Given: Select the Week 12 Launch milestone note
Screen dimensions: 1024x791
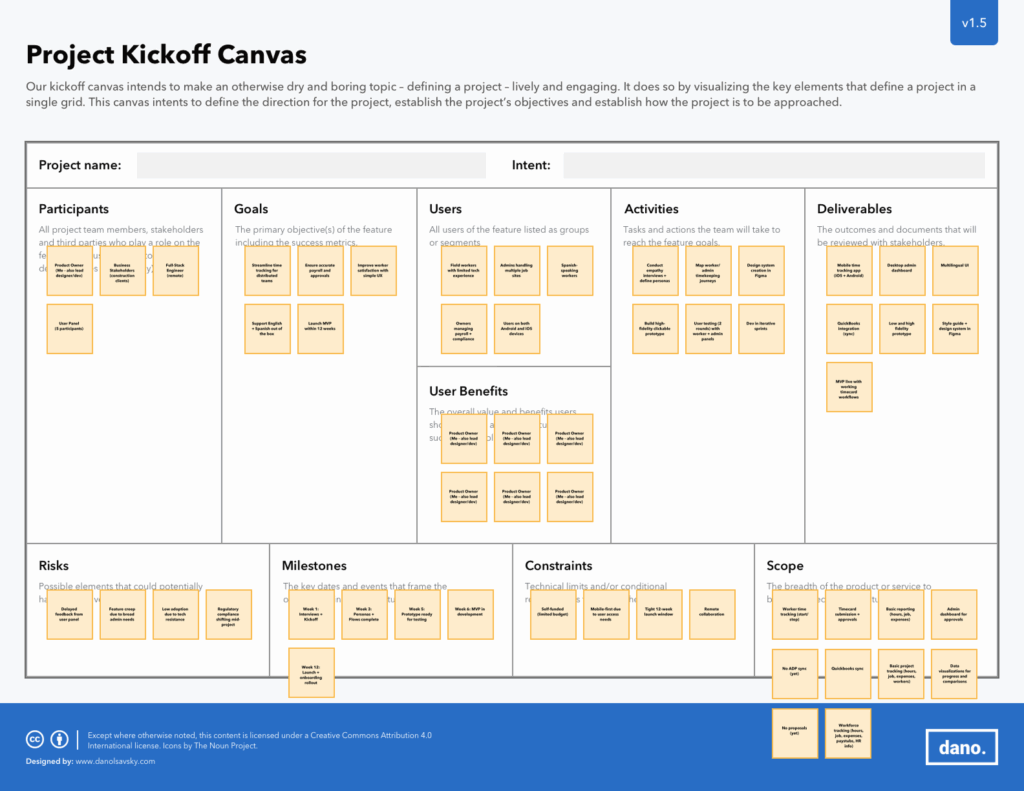Looking at the screenshot, I should click(311, 673).
